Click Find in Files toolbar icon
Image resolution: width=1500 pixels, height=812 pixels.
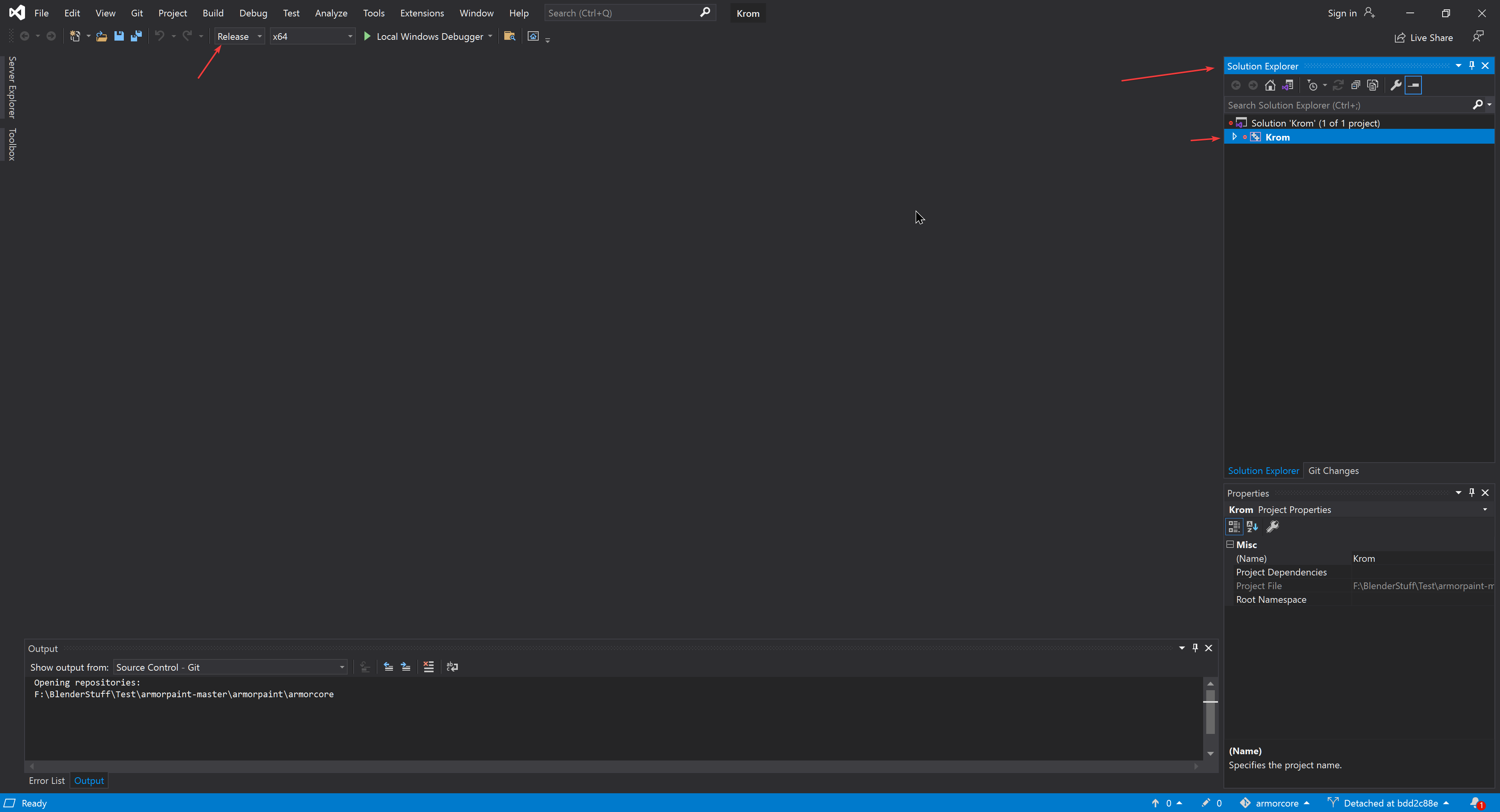[509, 36]
